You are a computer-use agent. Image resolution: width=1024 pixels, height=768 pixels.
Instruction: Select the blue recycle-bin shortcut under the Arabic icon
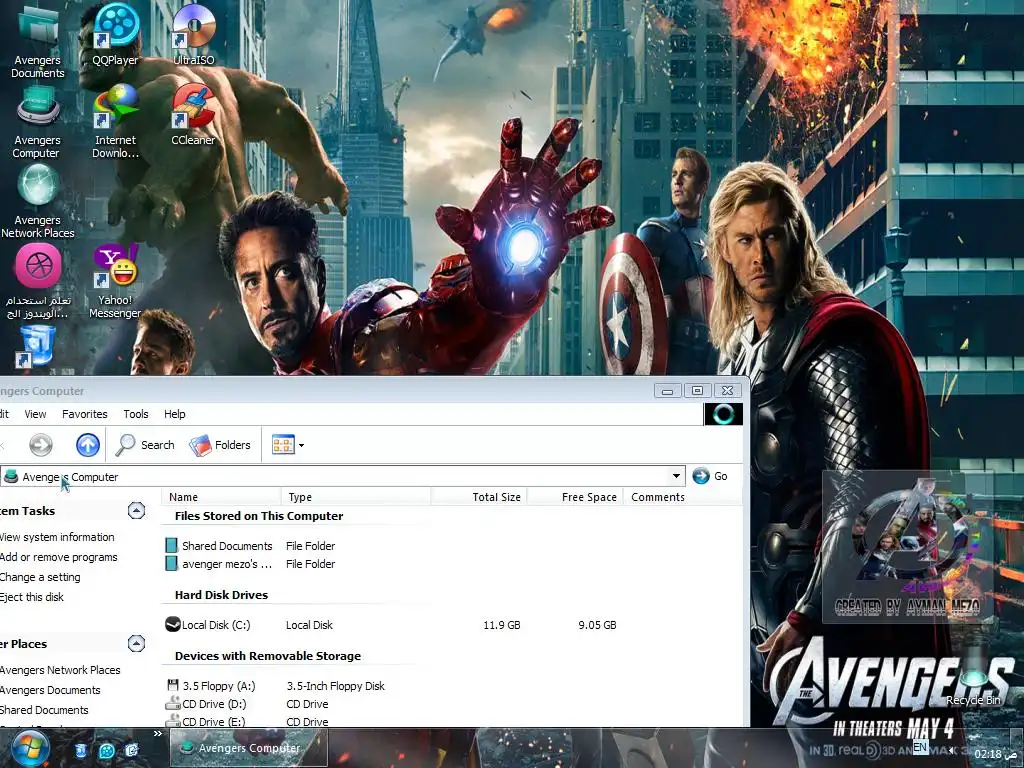36,347
